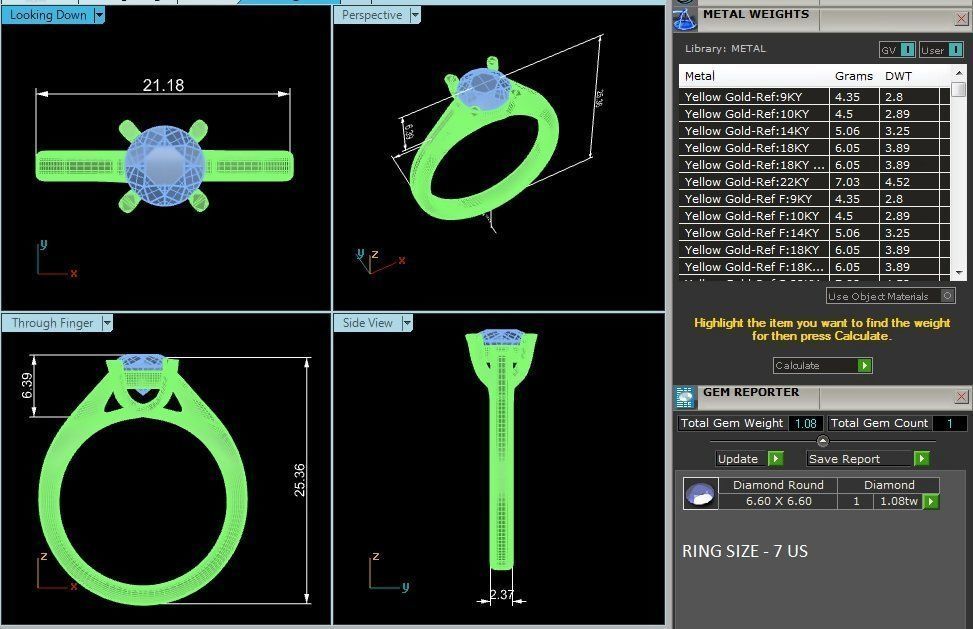Select the Yellow Gold-Ref:22KY row
The height and width of the screenshot is (629, 973).
[x=814, y=182]
